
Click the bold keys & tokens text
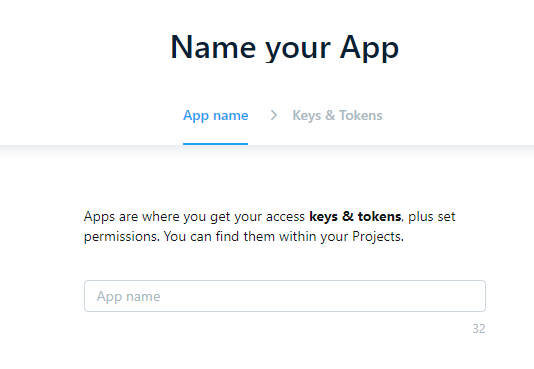(x=355, y=216)
